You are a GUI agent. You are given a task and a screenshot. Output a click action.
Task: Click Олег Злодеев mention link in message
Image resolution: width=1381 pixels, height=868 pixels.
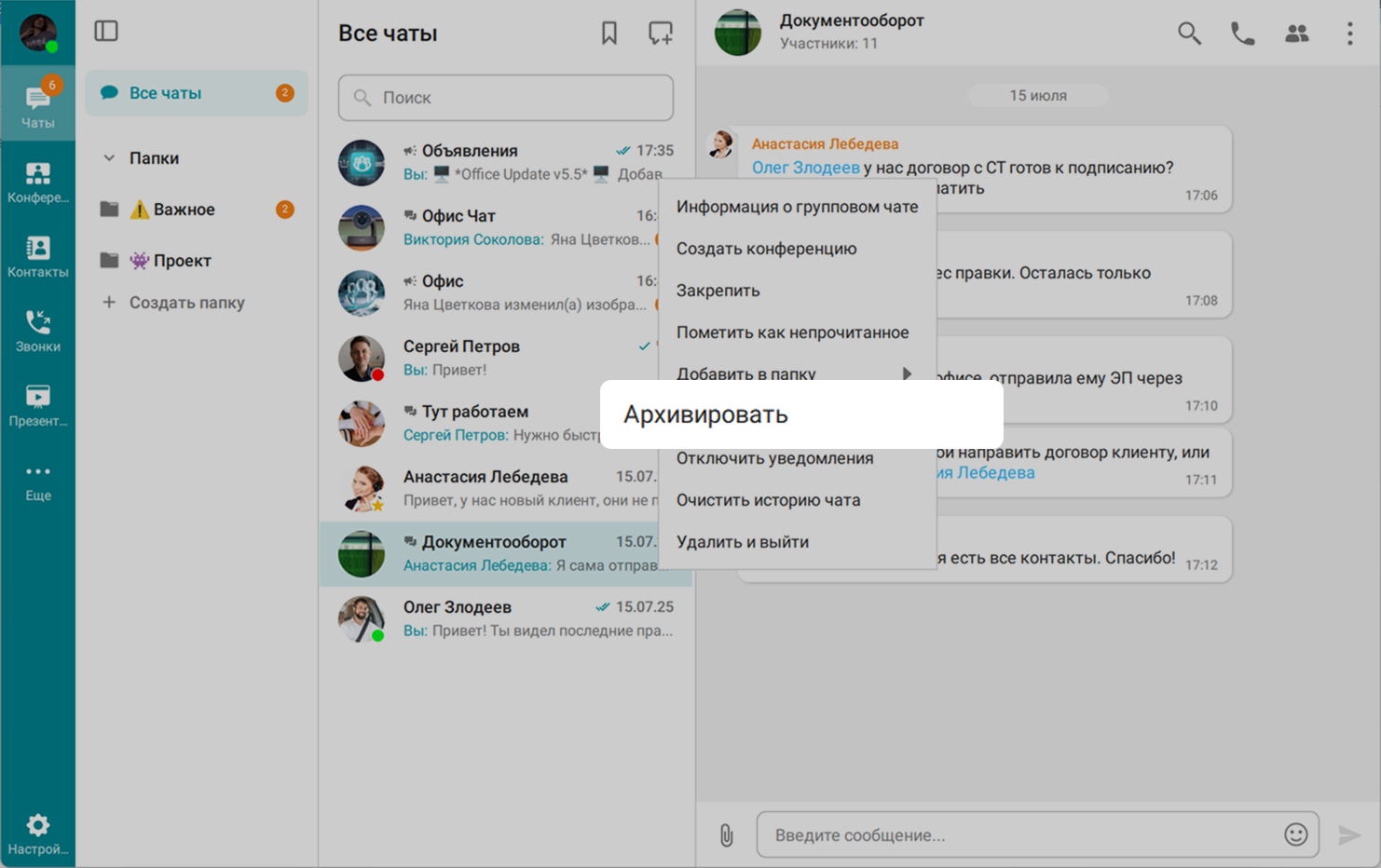tap(805, 168)
